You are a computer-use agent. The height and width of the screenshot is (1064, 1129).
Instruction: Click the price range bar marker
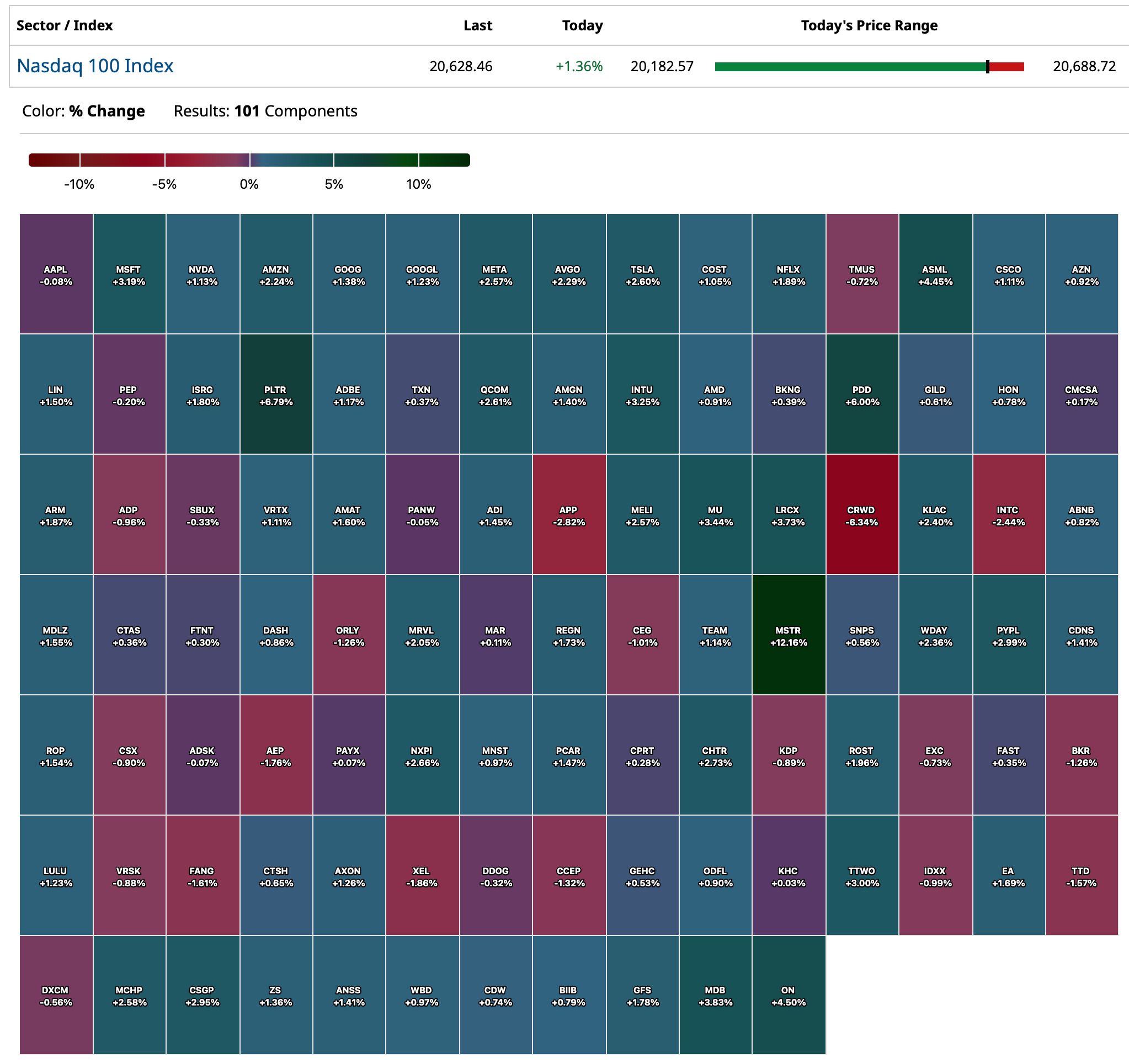[988, 67]
